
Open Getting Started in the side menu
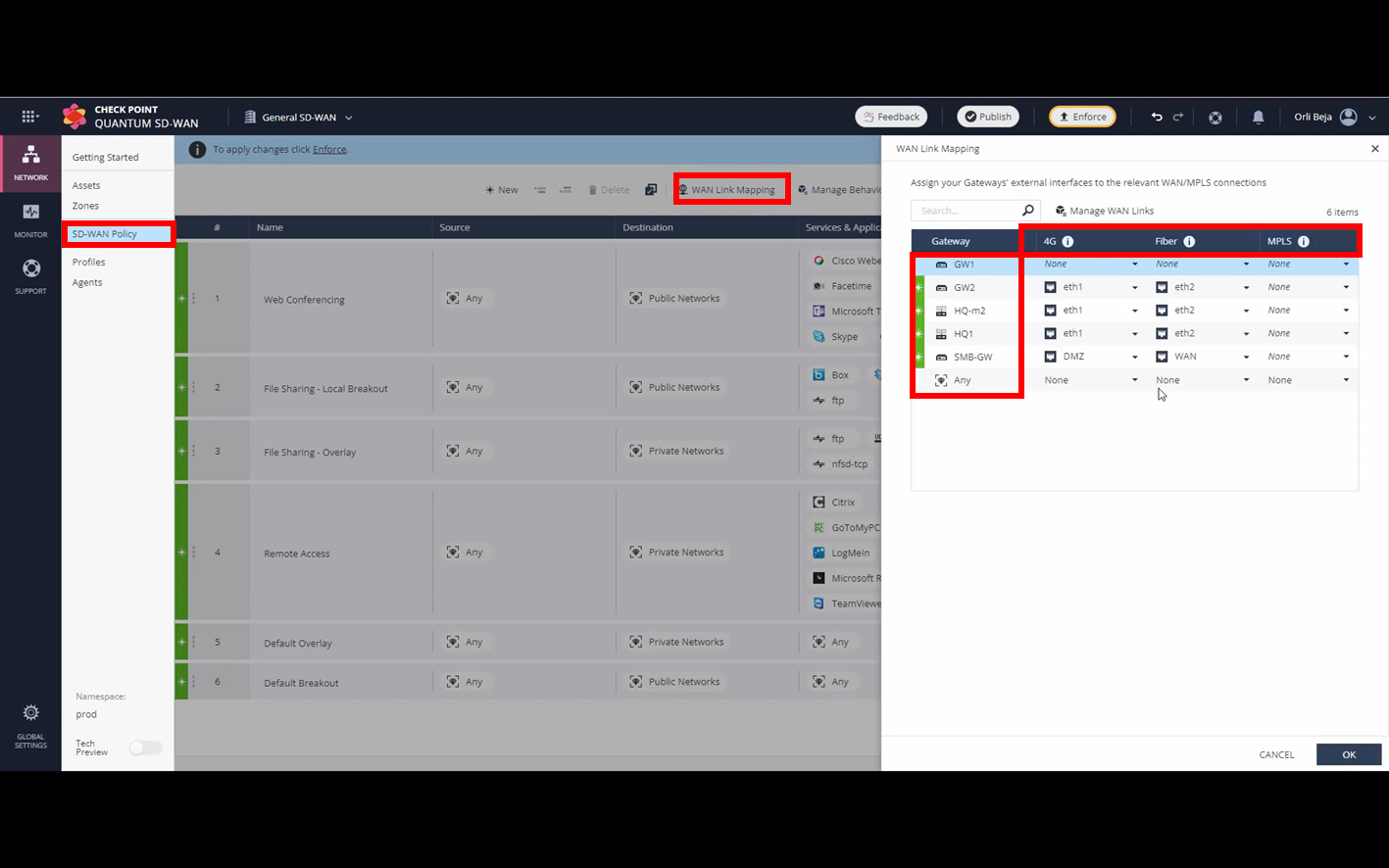(x=105, y=157)
